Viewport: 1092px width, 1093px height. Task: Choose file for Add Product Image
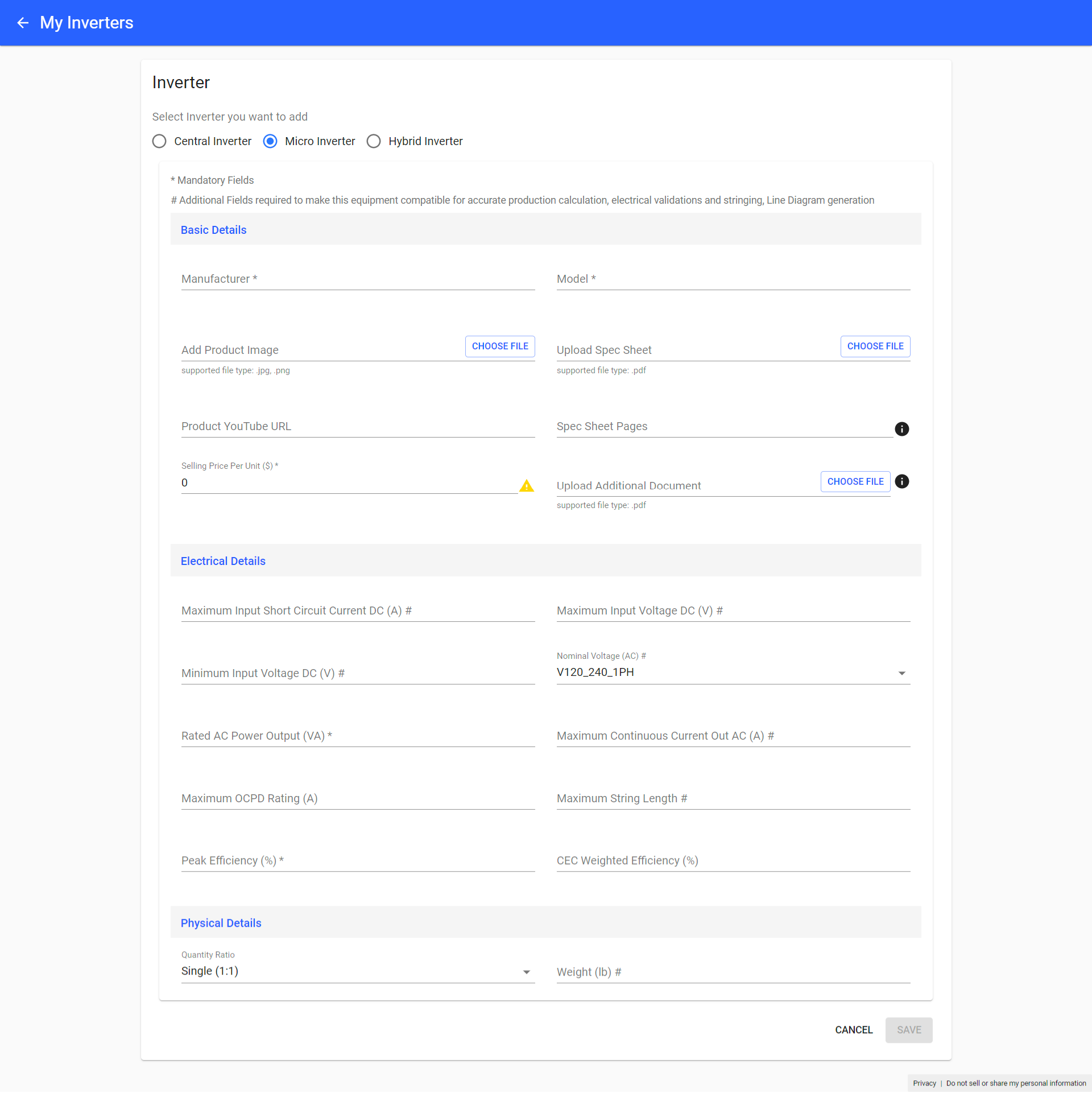[499, 346]
